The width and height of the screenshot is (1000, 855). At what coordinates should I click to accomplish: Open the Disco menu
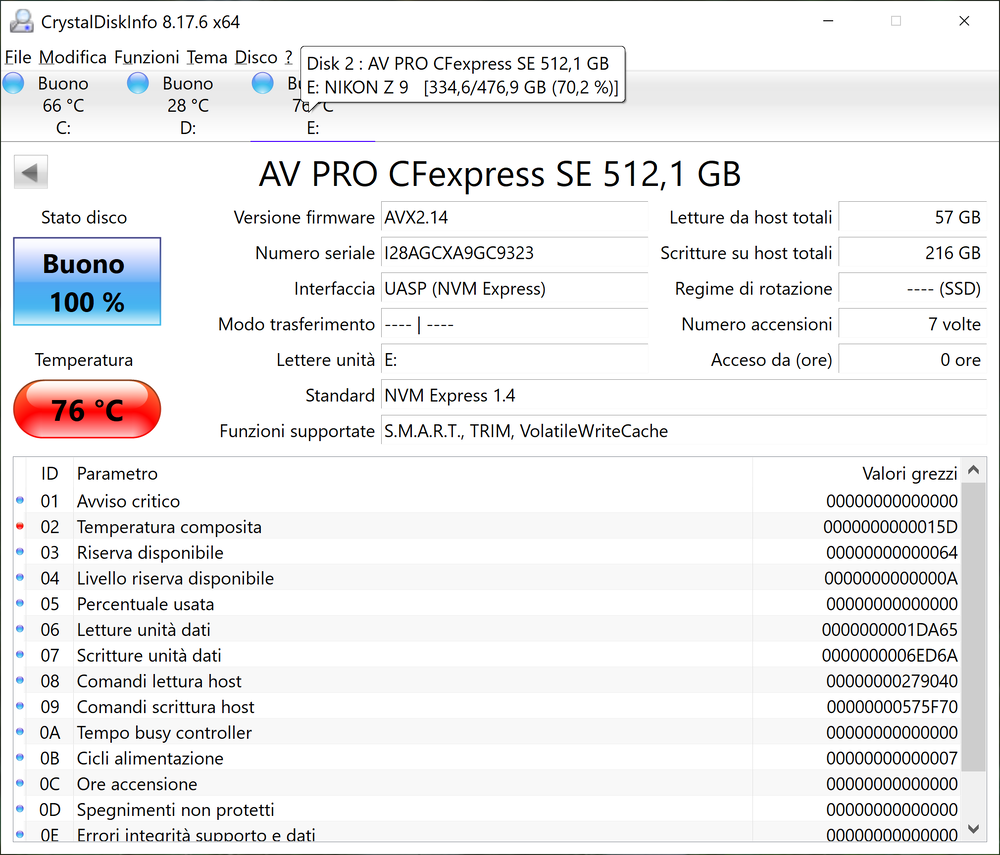click(x=256, y=57)
